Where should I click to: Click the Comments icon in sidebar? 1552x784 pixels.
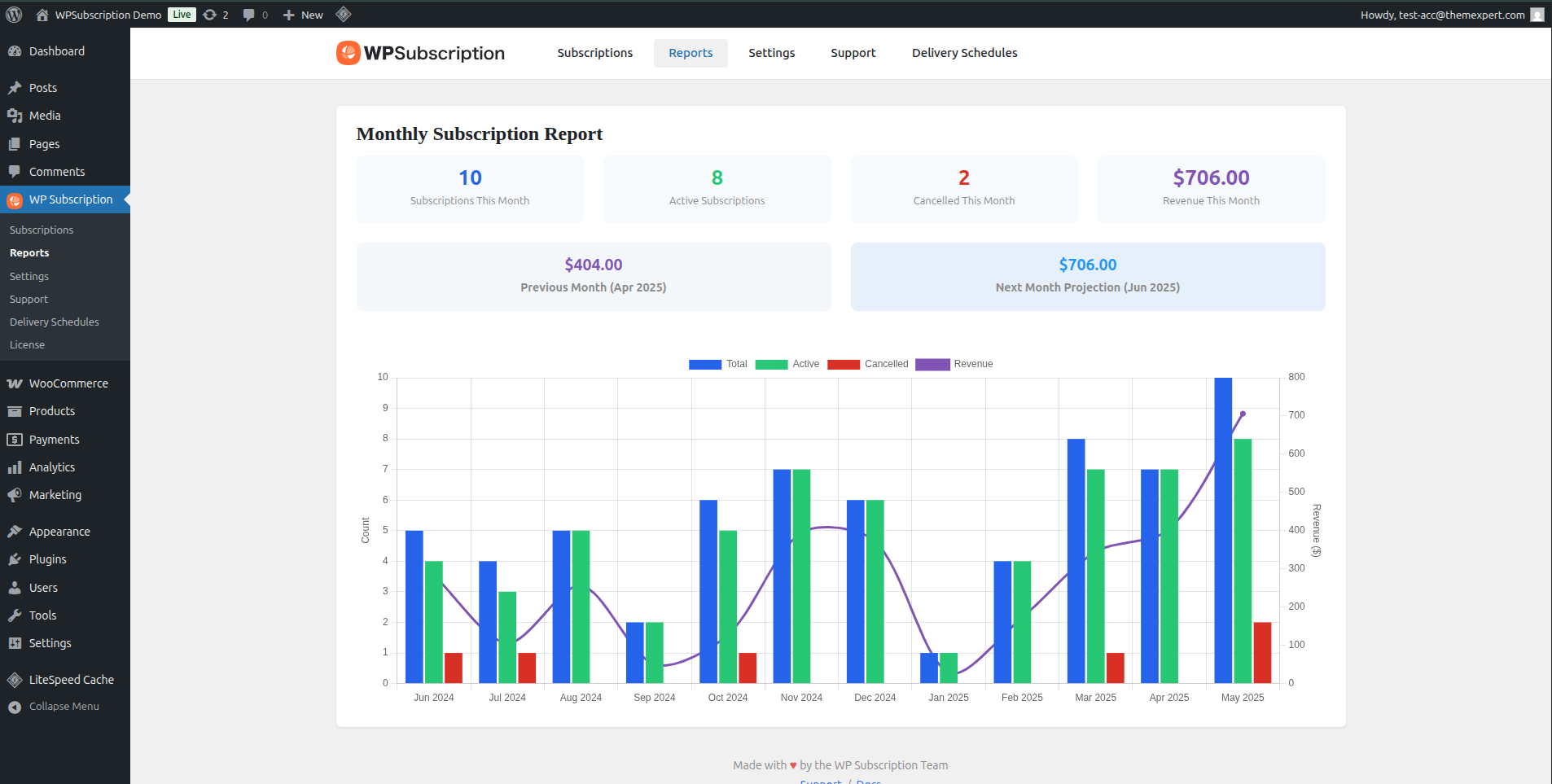[15, 172]
